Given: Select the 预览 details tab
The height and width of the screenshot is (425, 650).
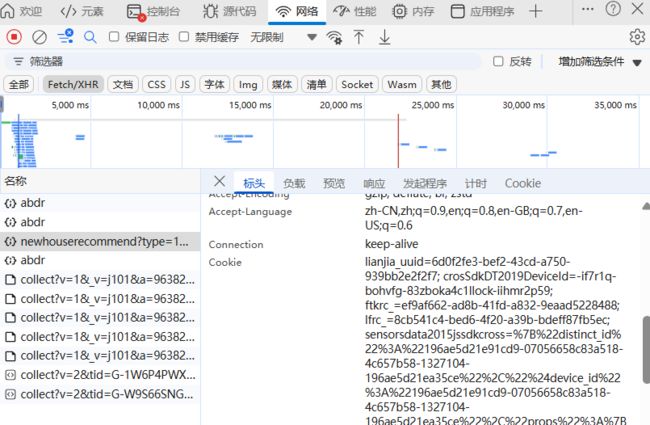Looking at the screenshot, I should tap(334, 183).
